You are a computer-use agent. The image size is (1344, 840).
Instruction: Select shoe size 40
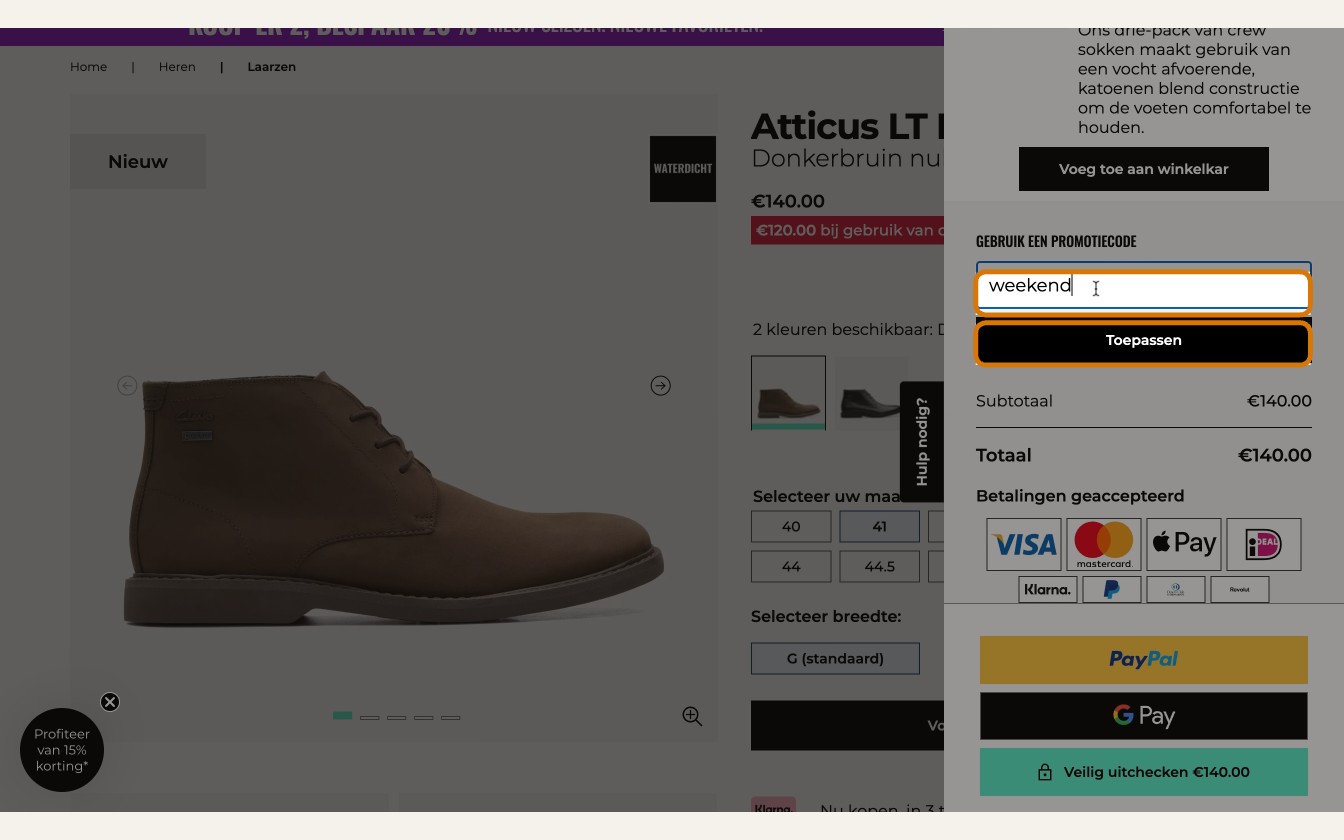tap(791, 527)
